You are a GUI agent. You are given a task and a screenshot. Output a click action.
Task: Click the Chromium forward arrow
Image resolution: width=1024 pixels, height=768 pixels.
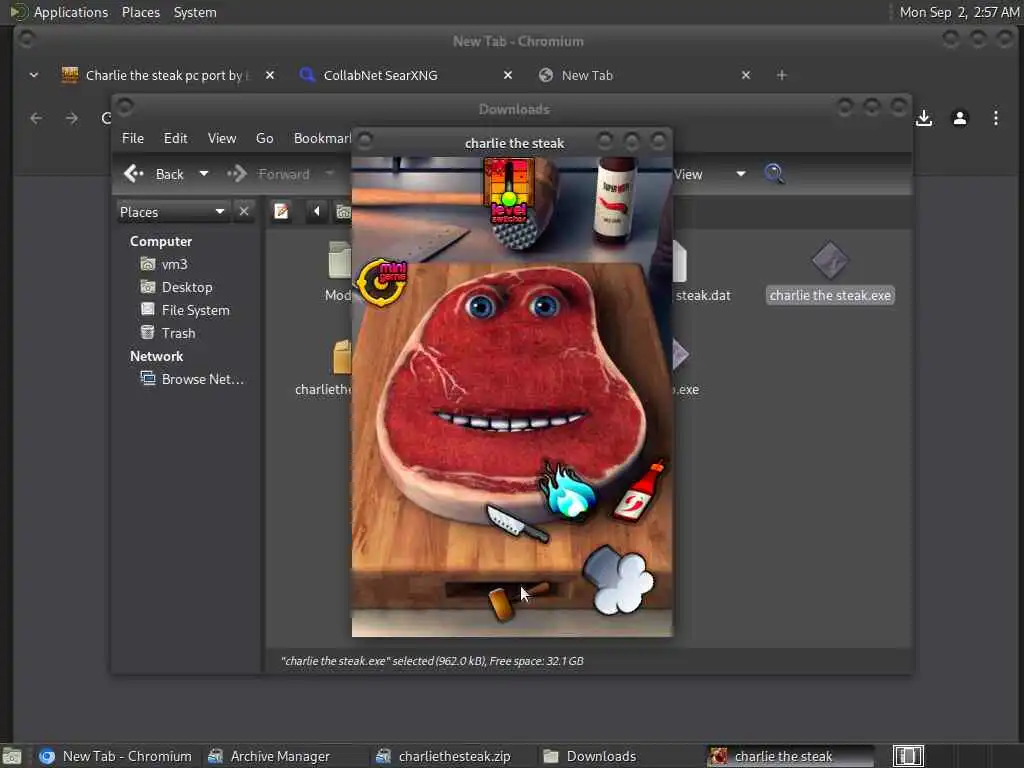point(72,118)
